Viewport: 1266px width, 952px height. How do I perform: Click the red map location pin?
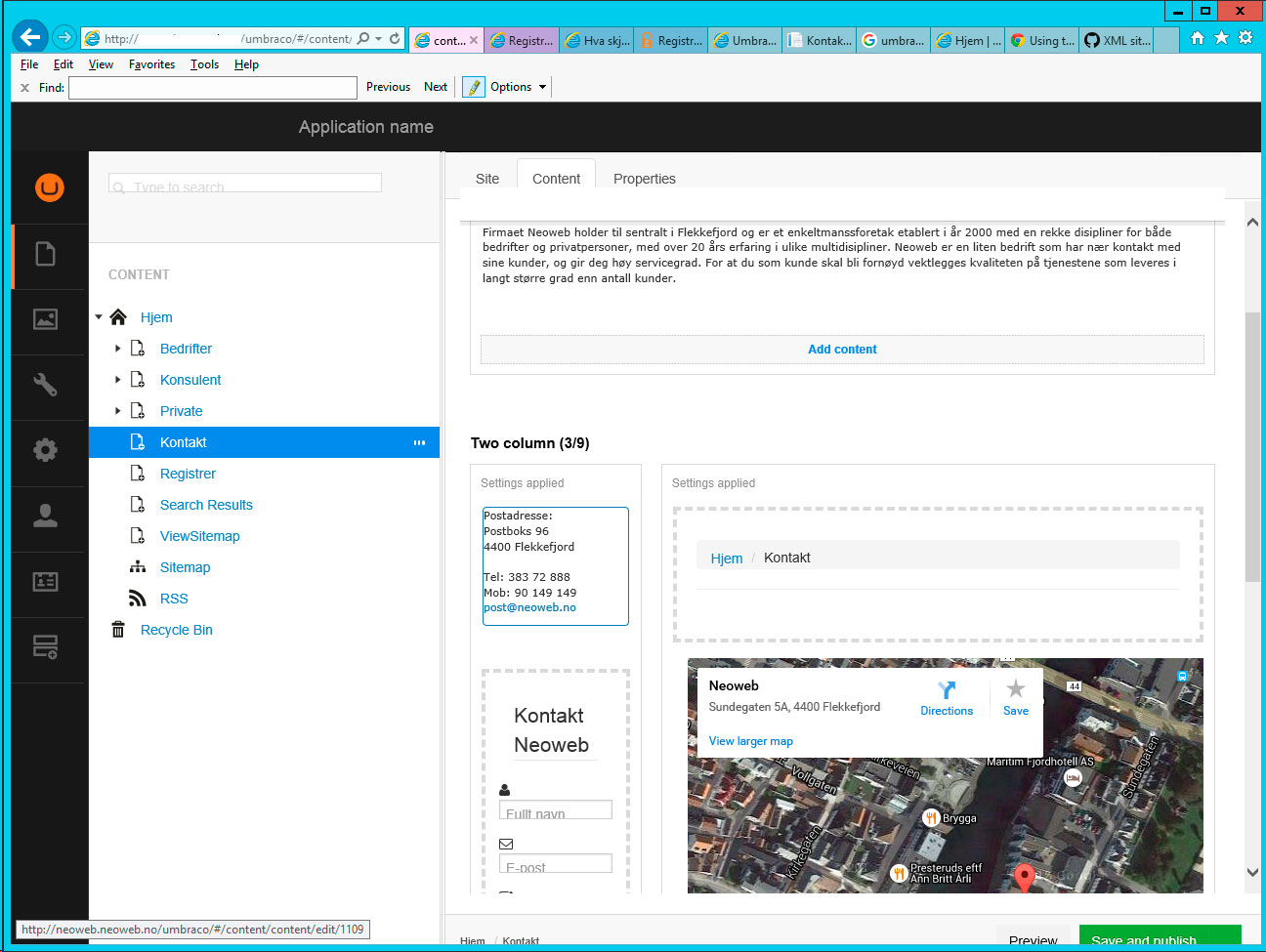point(1024,876)
